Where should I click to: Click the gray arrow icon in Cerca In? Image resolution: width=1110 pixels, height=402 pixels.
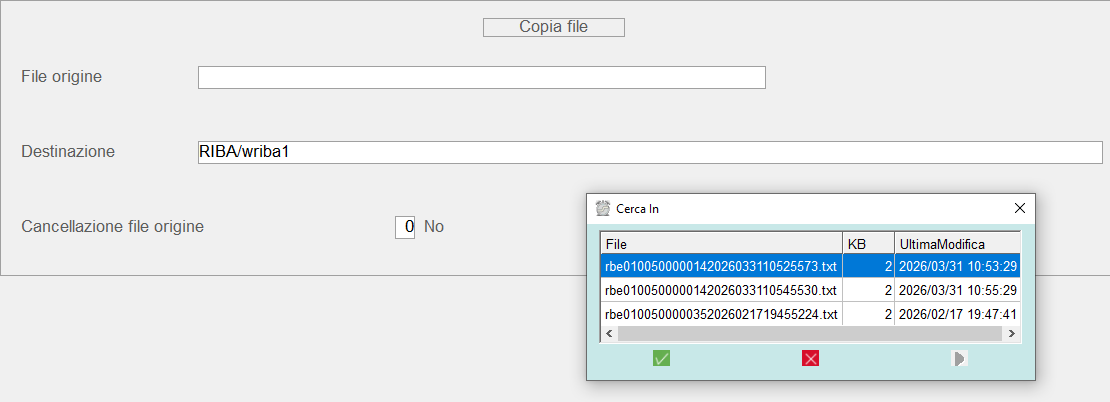959,358
